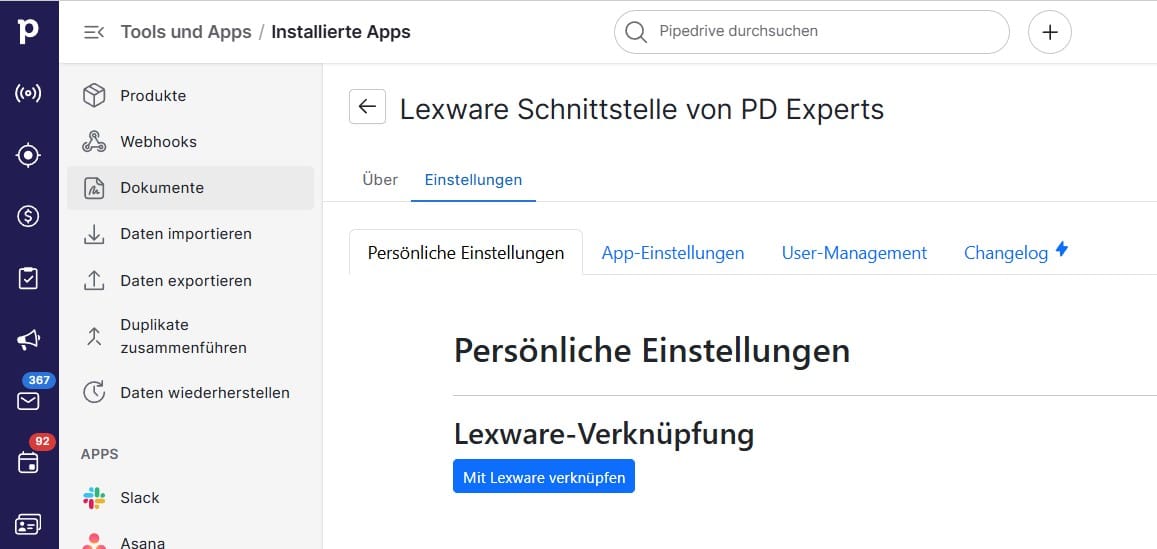Viewport: 1157px width, 549px height.
Task: Go back using the arrow button
Action: coord(367,106)
